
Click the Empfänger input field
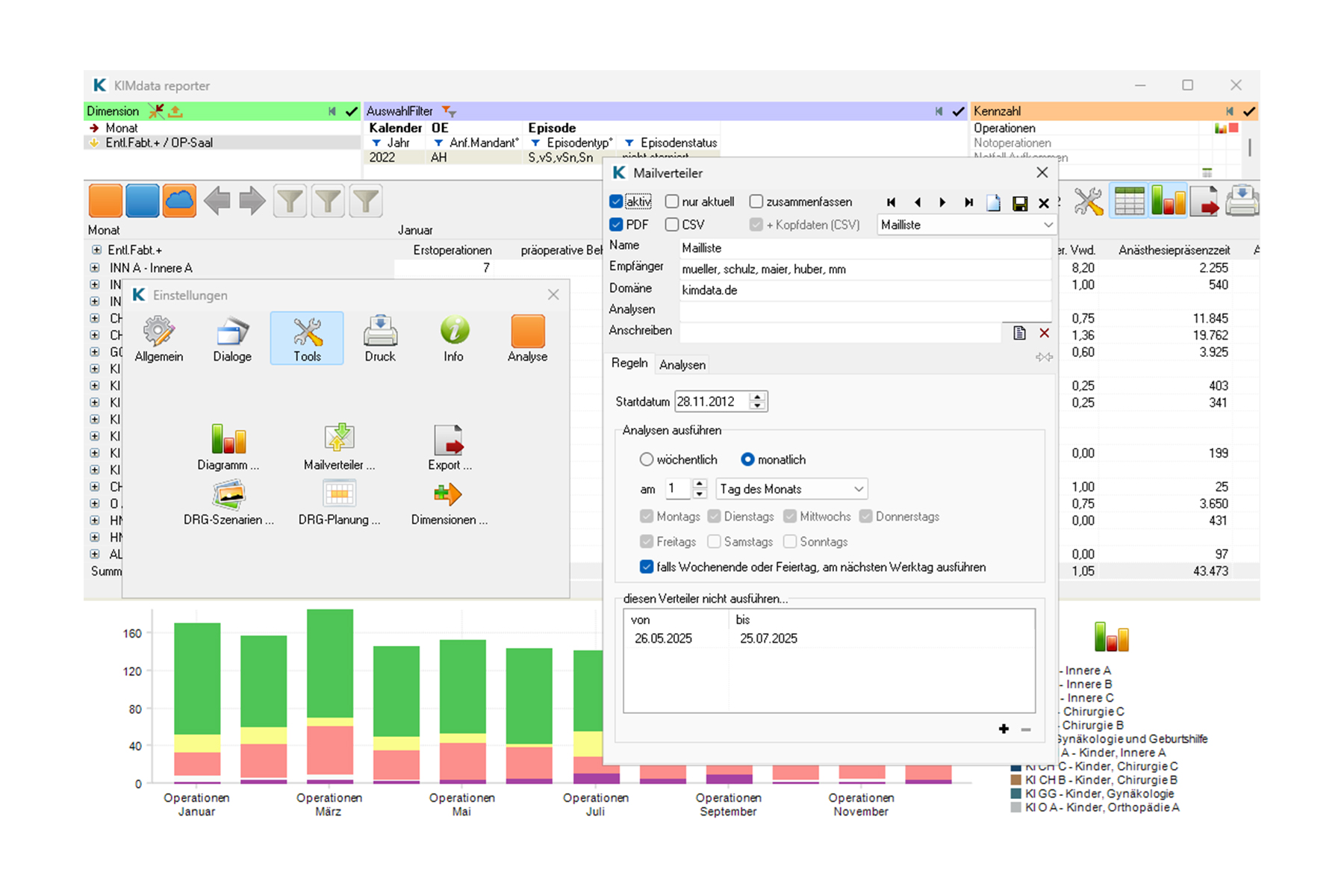tap(865, 270)
